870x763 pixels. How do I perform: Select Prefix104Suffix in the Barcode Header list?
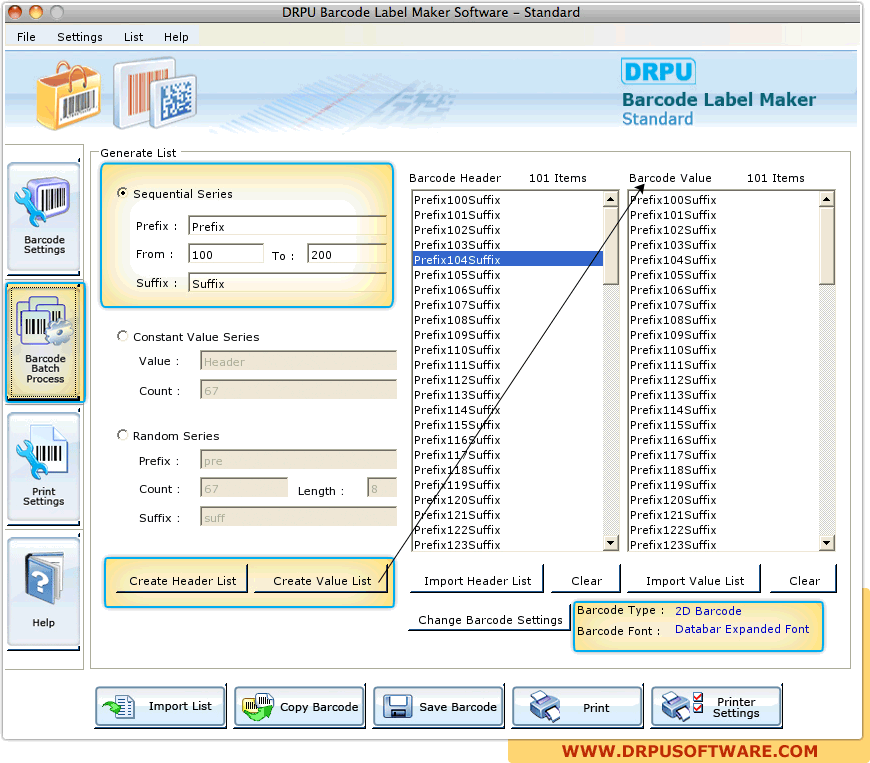507,259
